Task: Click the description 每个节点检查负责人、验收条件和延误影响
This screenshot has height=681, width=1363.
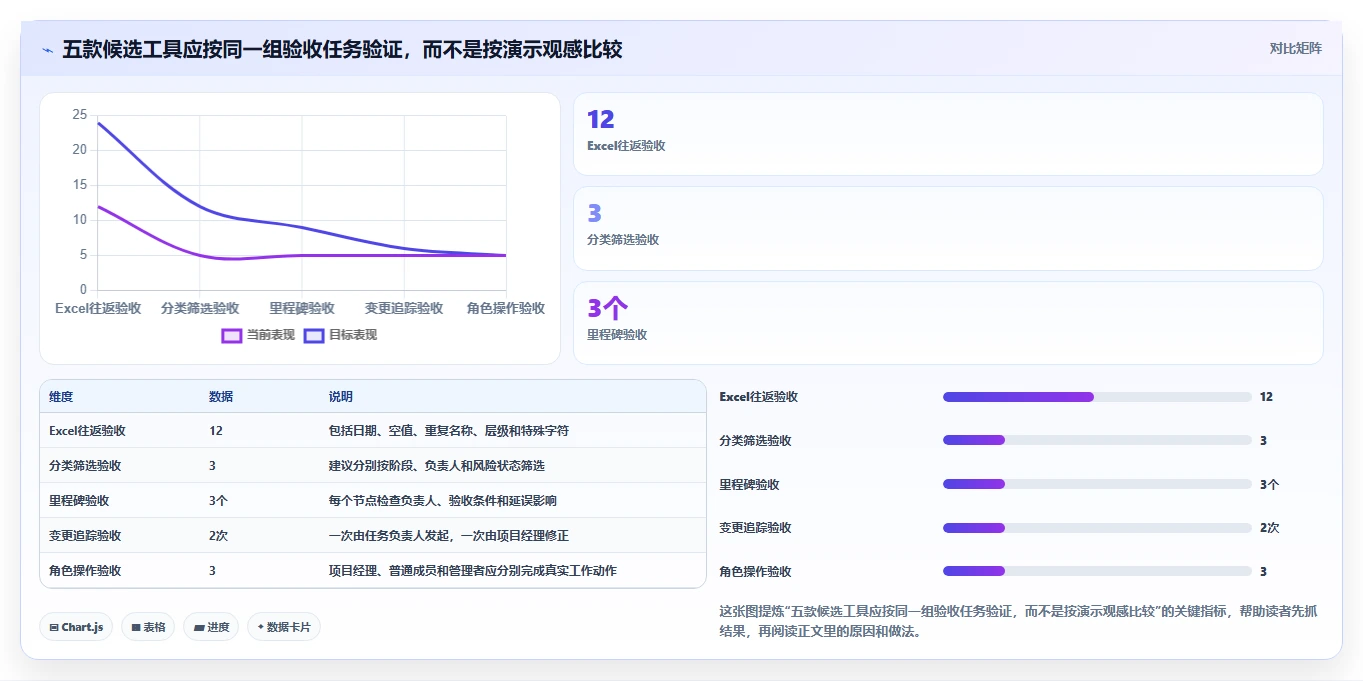Action: tap(443, 501)
